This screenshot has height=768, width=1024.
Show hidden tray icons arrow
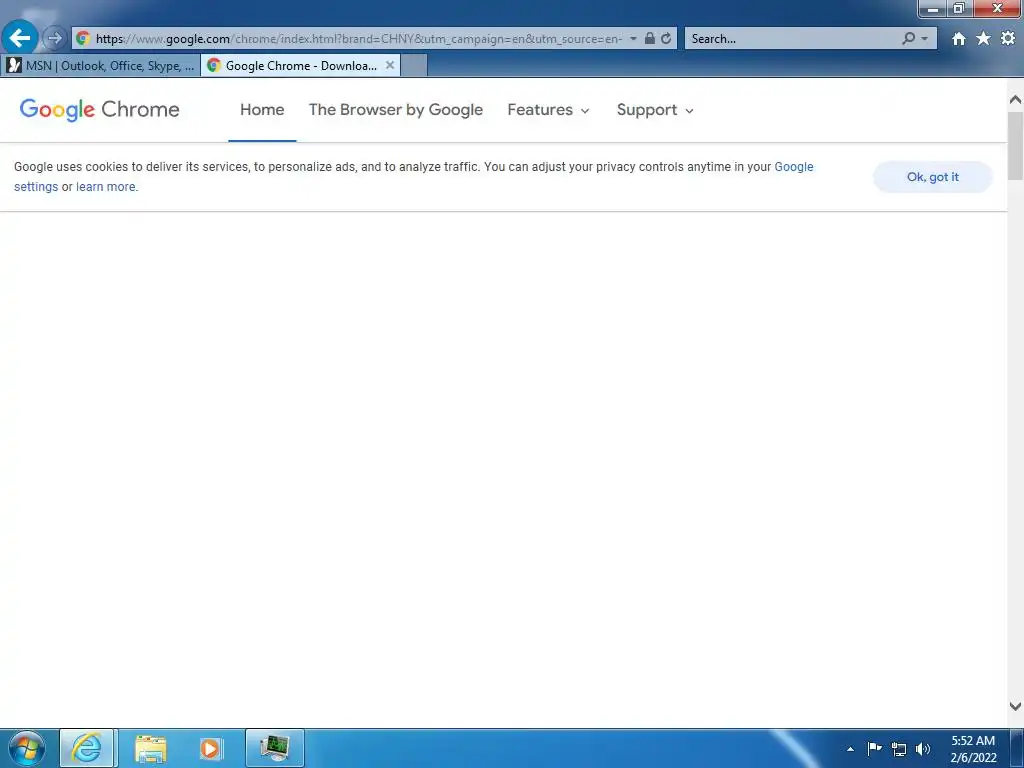click(x=850, y=749)
